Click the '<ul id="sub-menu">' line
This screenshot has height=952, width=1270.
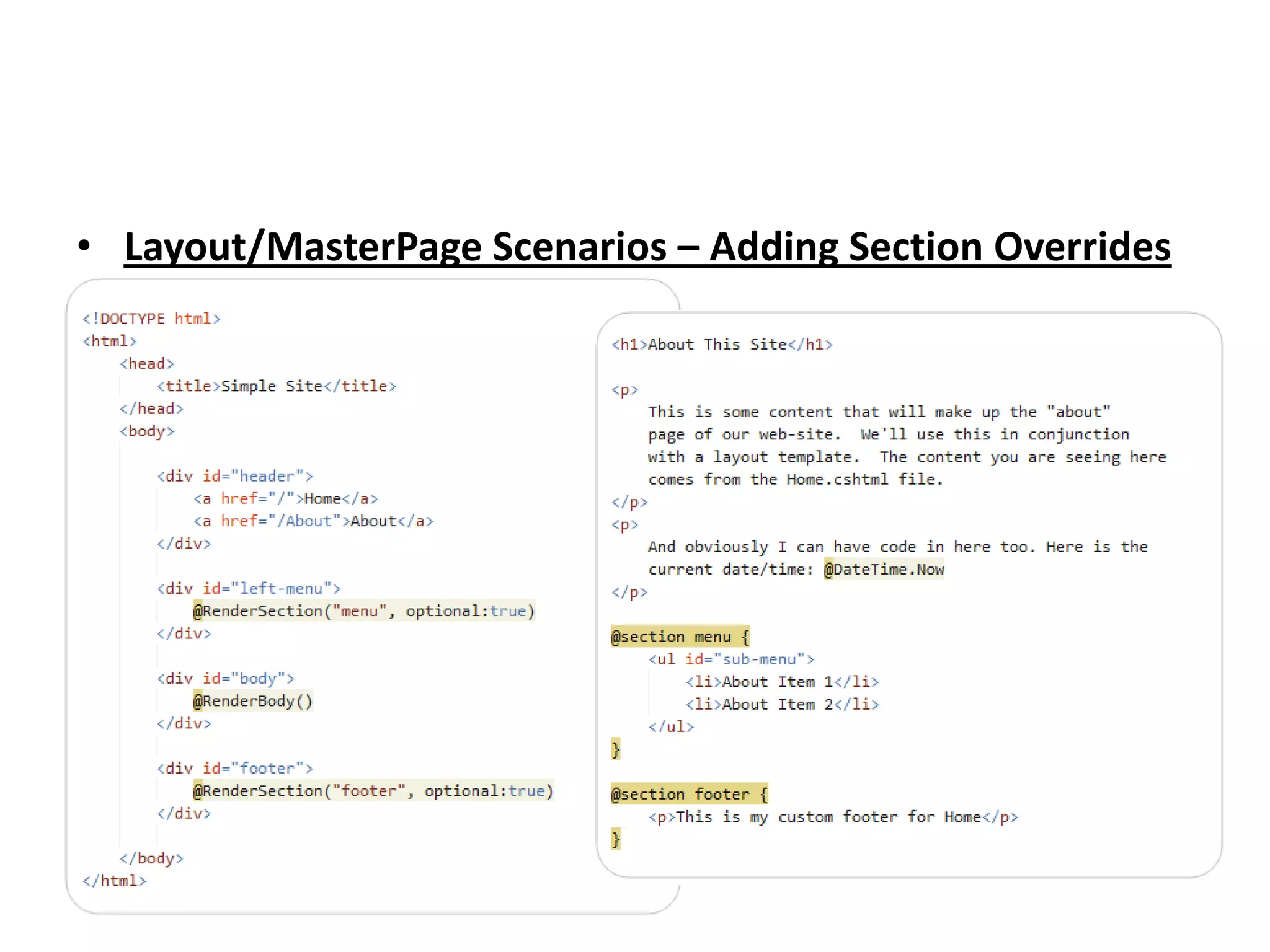(x=731, y=659)
